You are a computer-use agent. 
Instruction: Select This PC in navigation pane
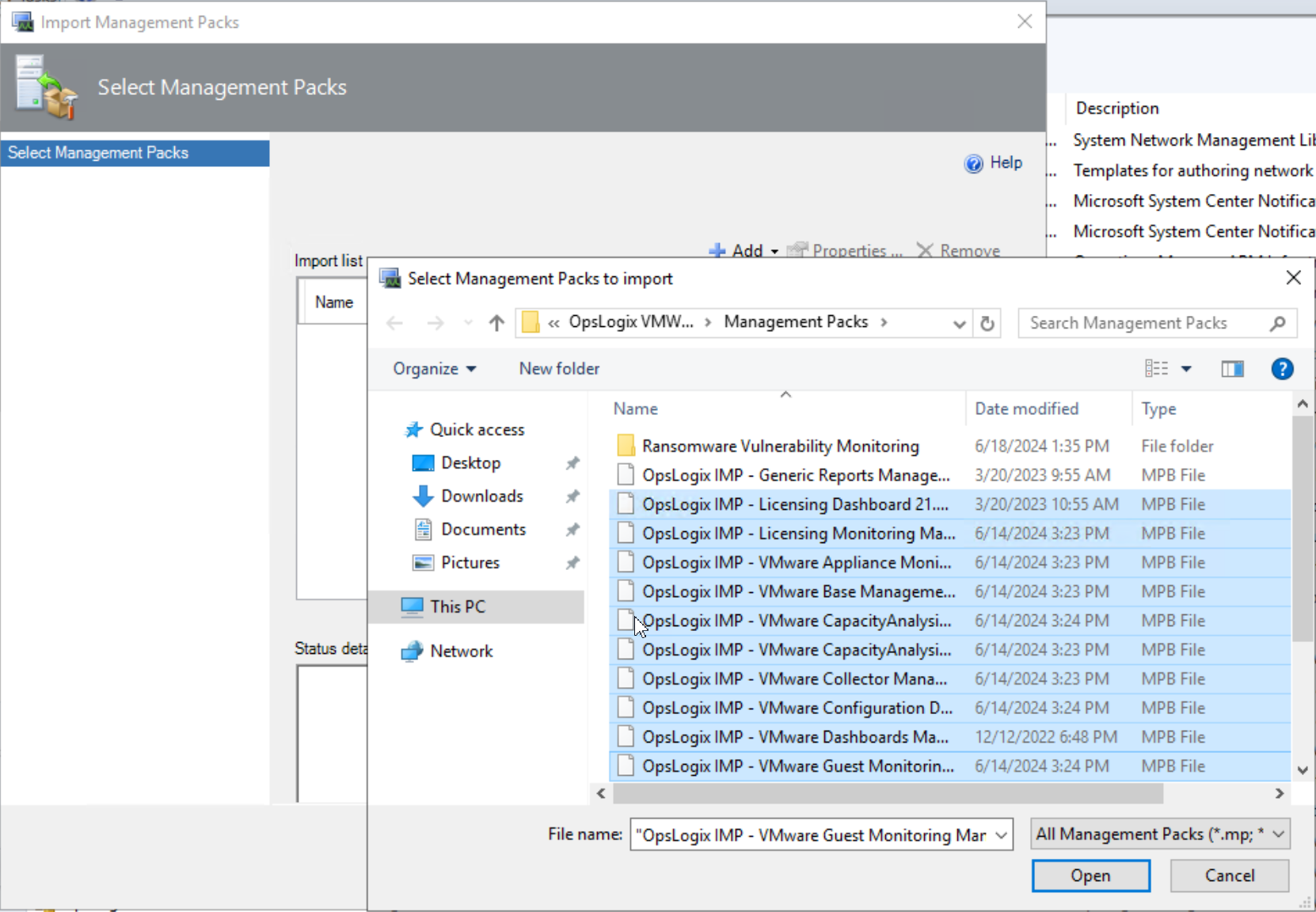tap(458, 607)
